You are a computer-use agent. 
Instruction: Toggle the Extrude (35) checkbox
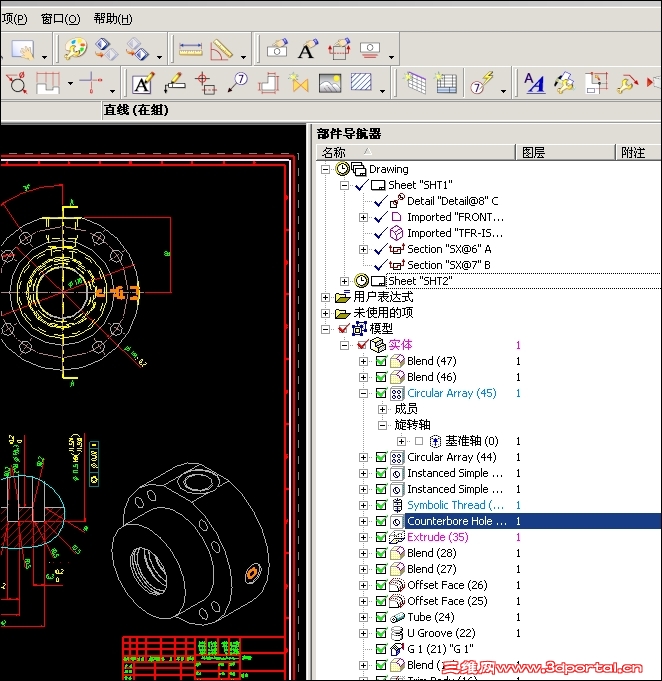point(381,537)
